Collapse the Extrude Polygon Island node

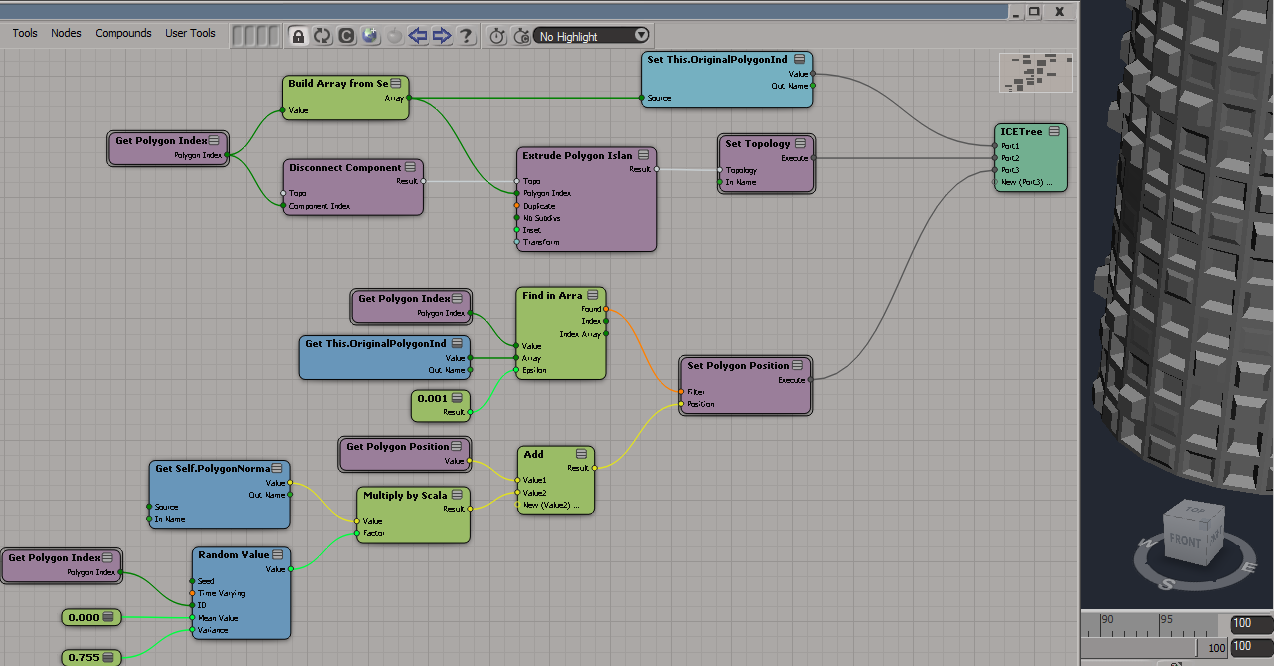[643, 155]
